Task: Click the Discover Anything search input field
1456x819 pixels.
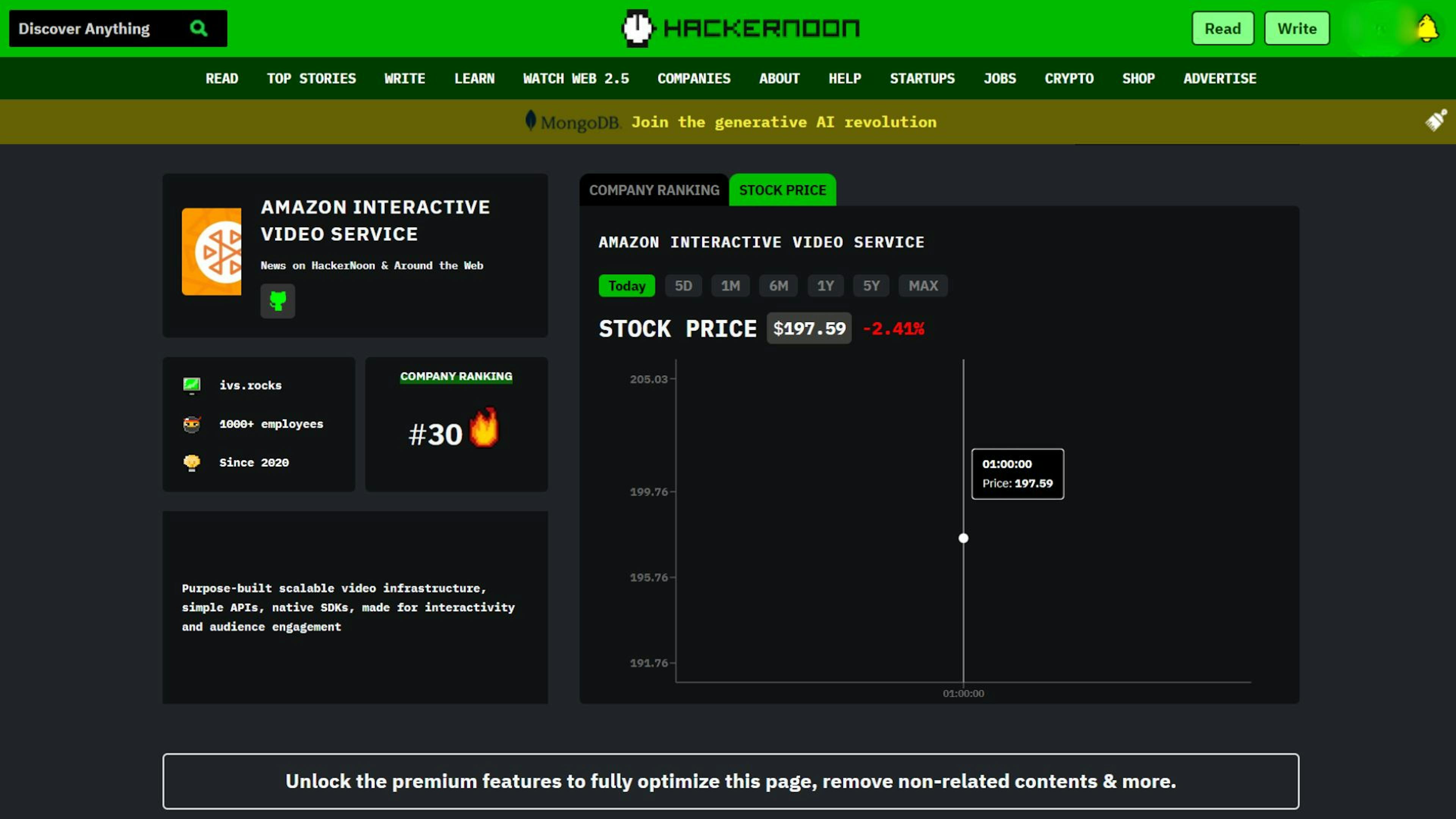Action: 100,28
